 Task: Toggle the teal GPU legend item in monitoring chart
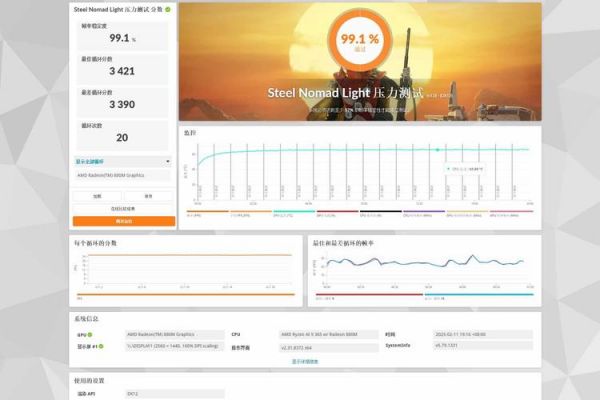tap(294, 213)
